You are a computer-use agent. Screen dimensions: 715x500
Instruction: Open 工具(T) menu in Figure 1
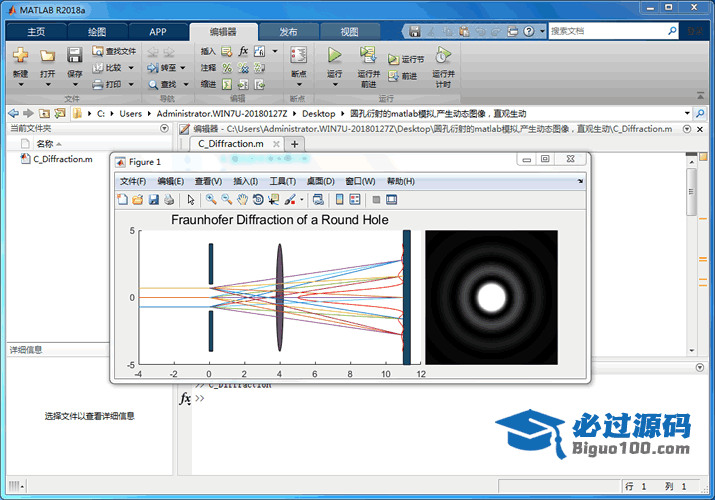[x=282, y=181]
